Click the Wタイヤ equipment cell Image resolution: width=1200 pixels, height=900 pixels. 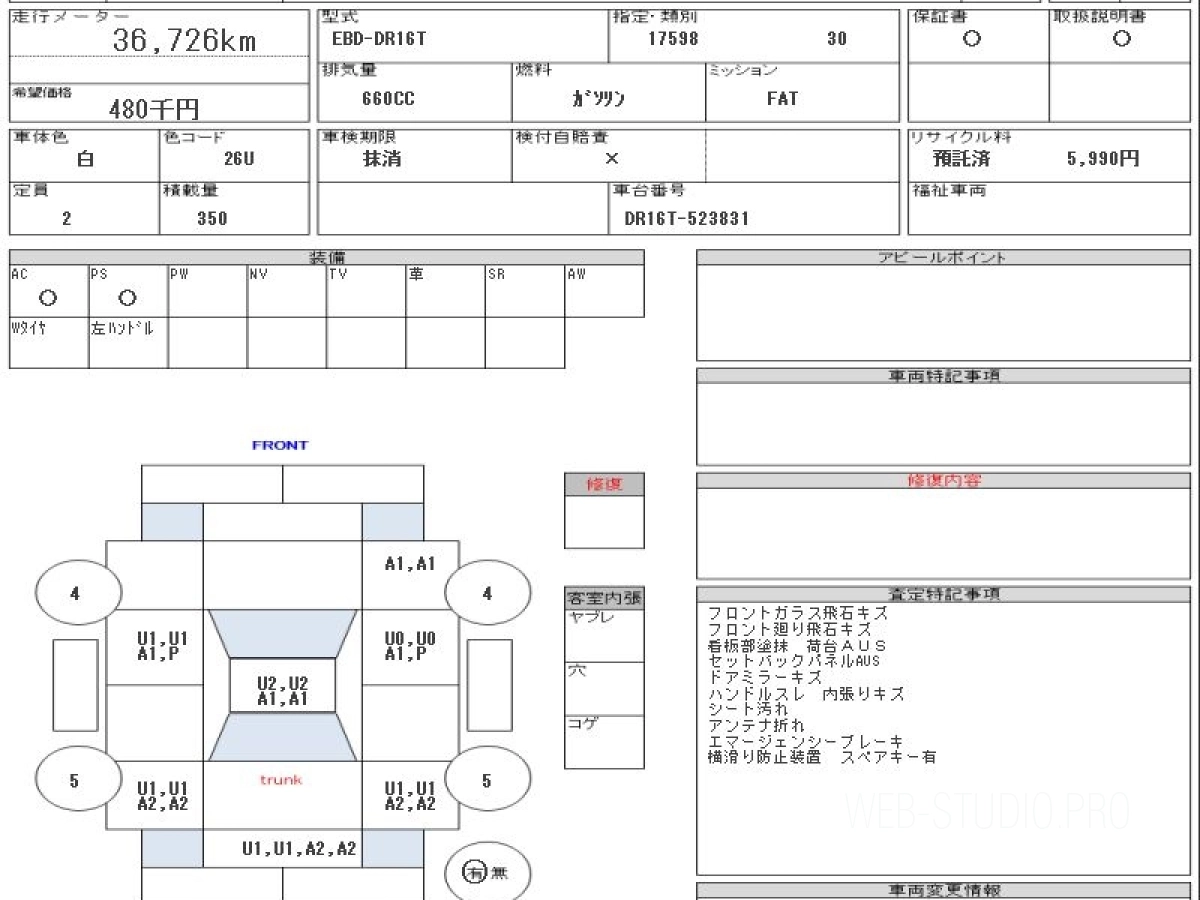click(49, 343)
